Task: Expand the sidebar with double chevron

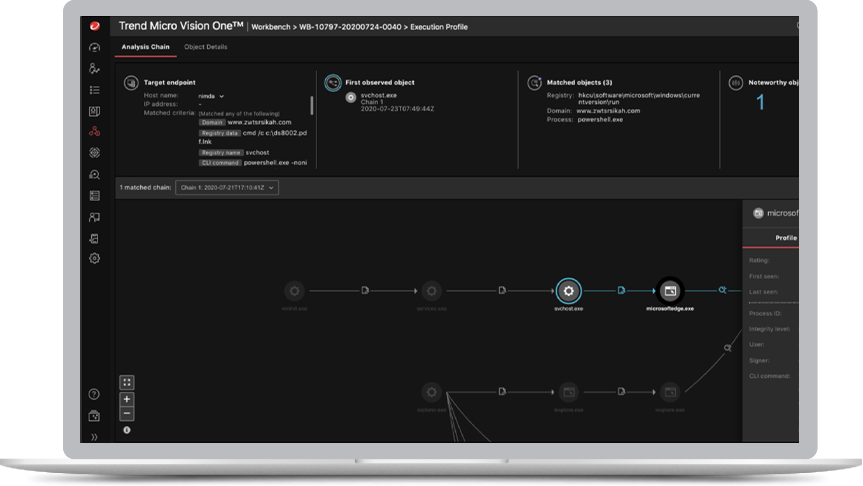Action: tap(95, 437)
